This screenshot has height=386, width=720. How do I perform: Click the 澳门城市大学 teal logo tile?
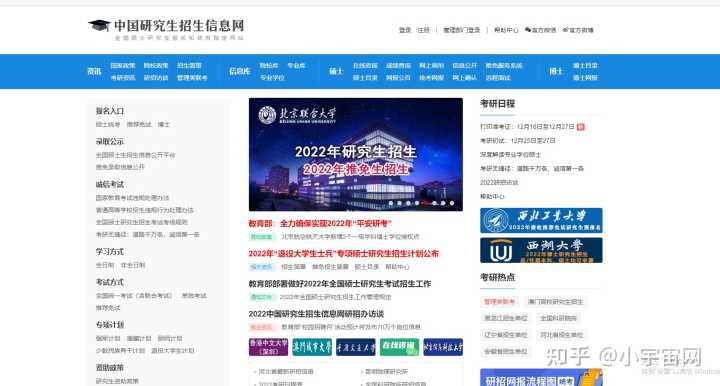312,347
